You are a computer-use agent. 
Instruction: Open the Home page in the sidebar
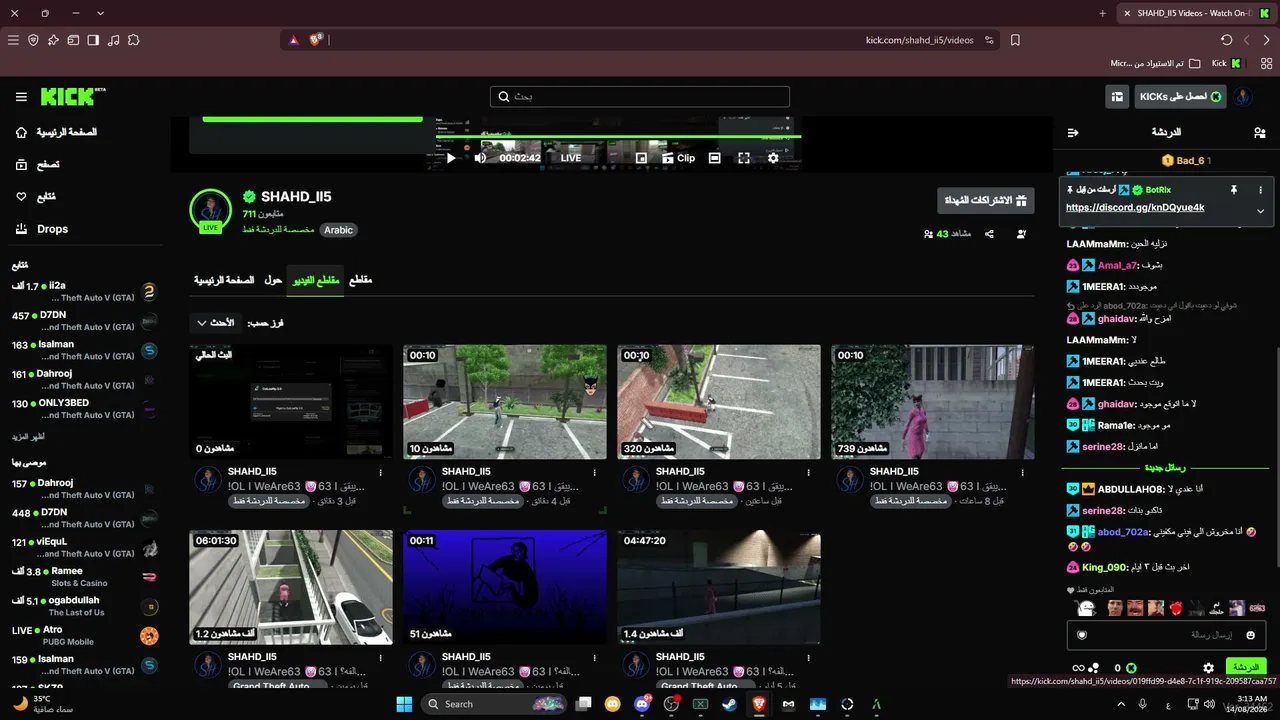[x=57, y=132]
